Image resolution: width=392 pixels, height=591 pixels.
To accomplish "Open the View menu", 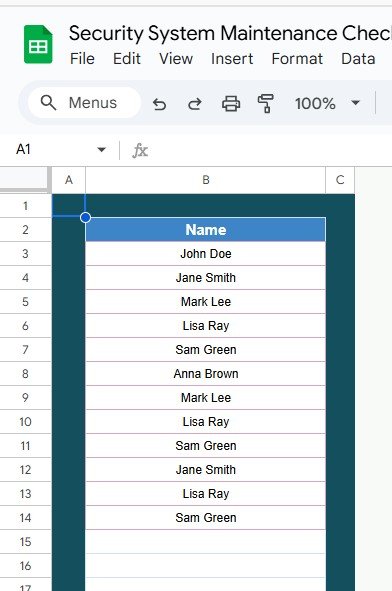I will [176, 59].
